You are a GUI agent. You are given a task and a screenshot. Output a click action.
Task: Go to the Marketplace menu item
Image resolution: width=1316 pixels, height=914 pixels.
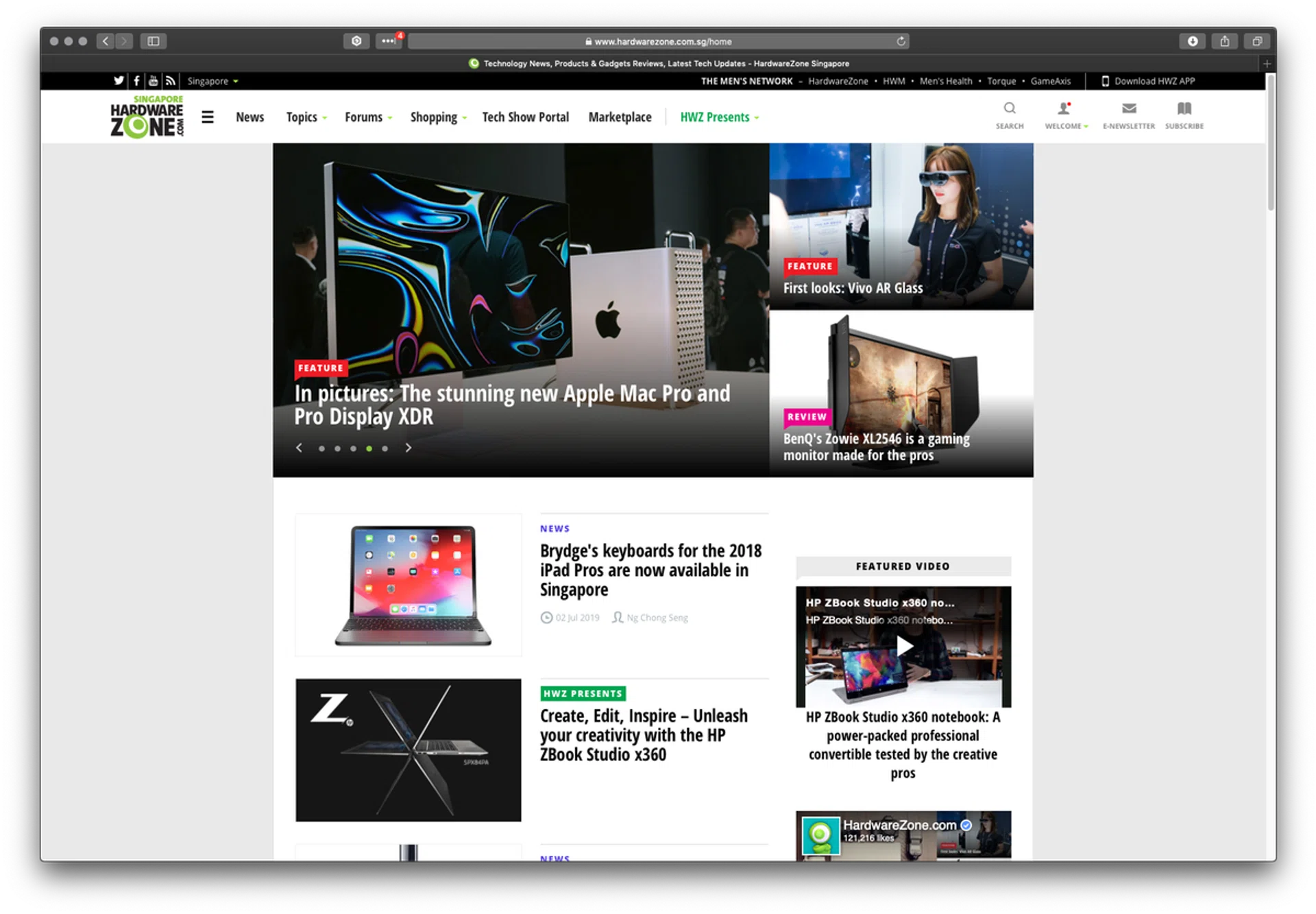pyautogui.click(x=620, y=117)
